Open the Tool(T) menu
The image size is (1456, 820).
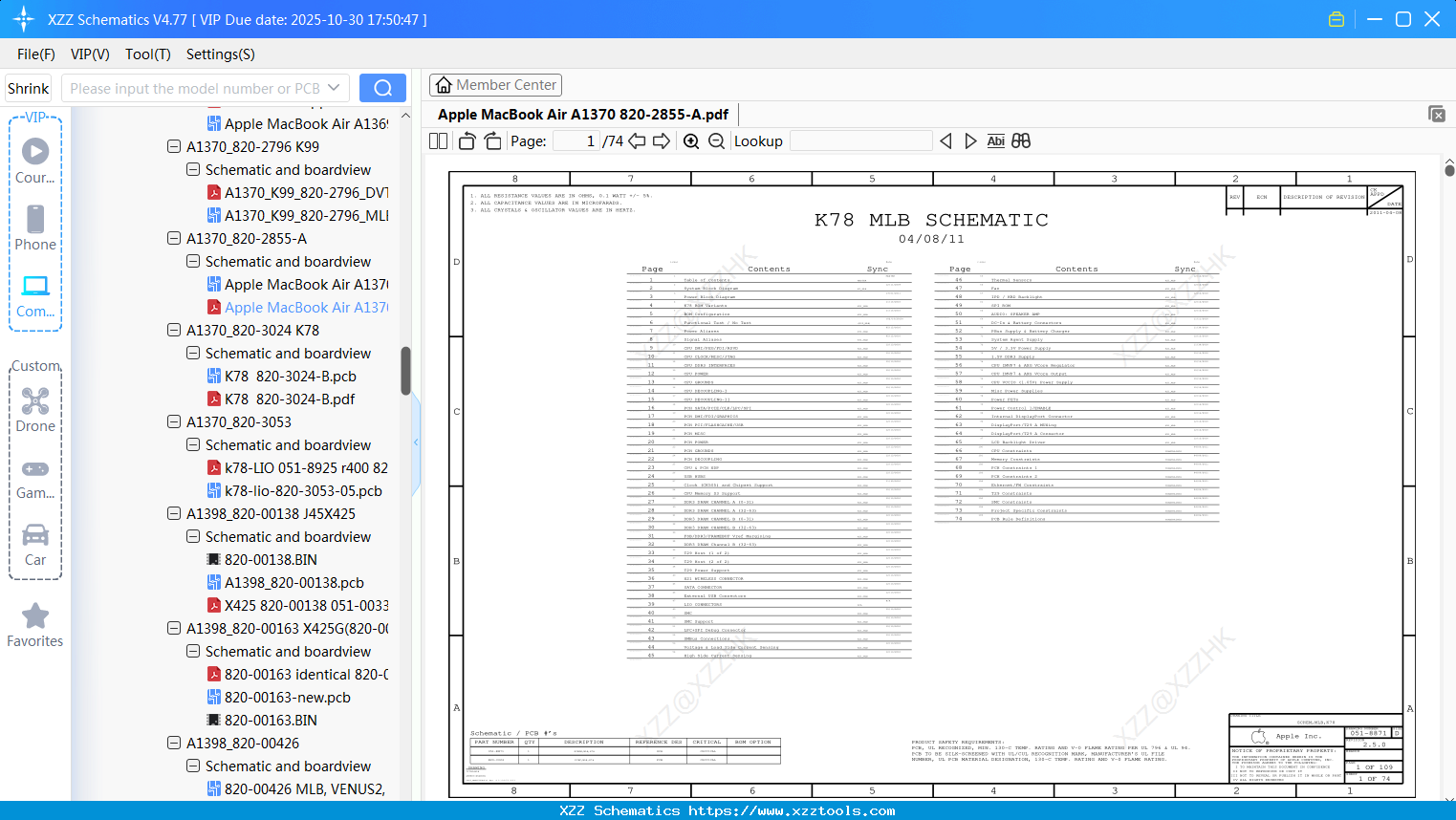pos(148,54)
